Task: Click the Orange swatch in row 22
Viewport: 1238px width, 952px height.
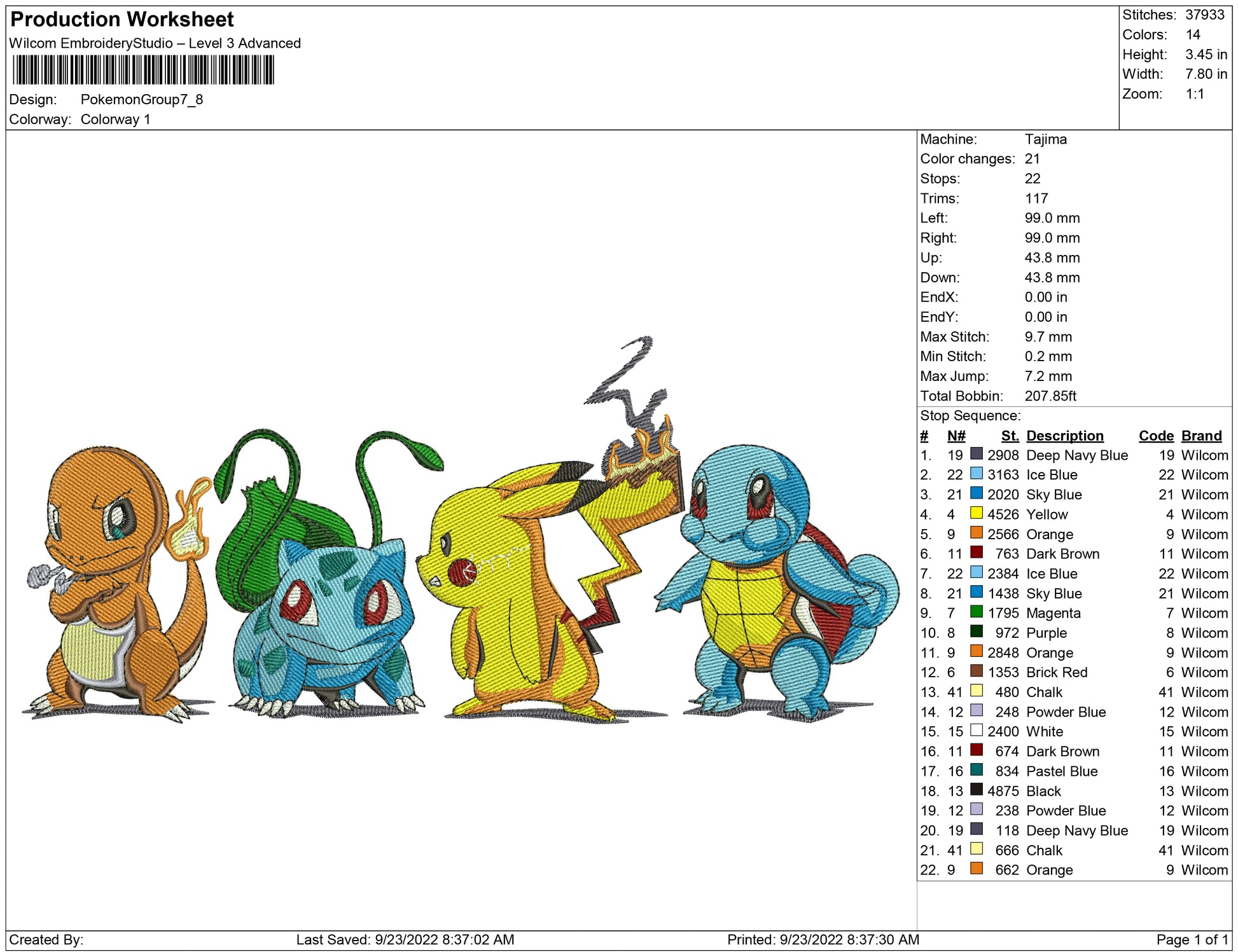Action: [x=976, y=869]
